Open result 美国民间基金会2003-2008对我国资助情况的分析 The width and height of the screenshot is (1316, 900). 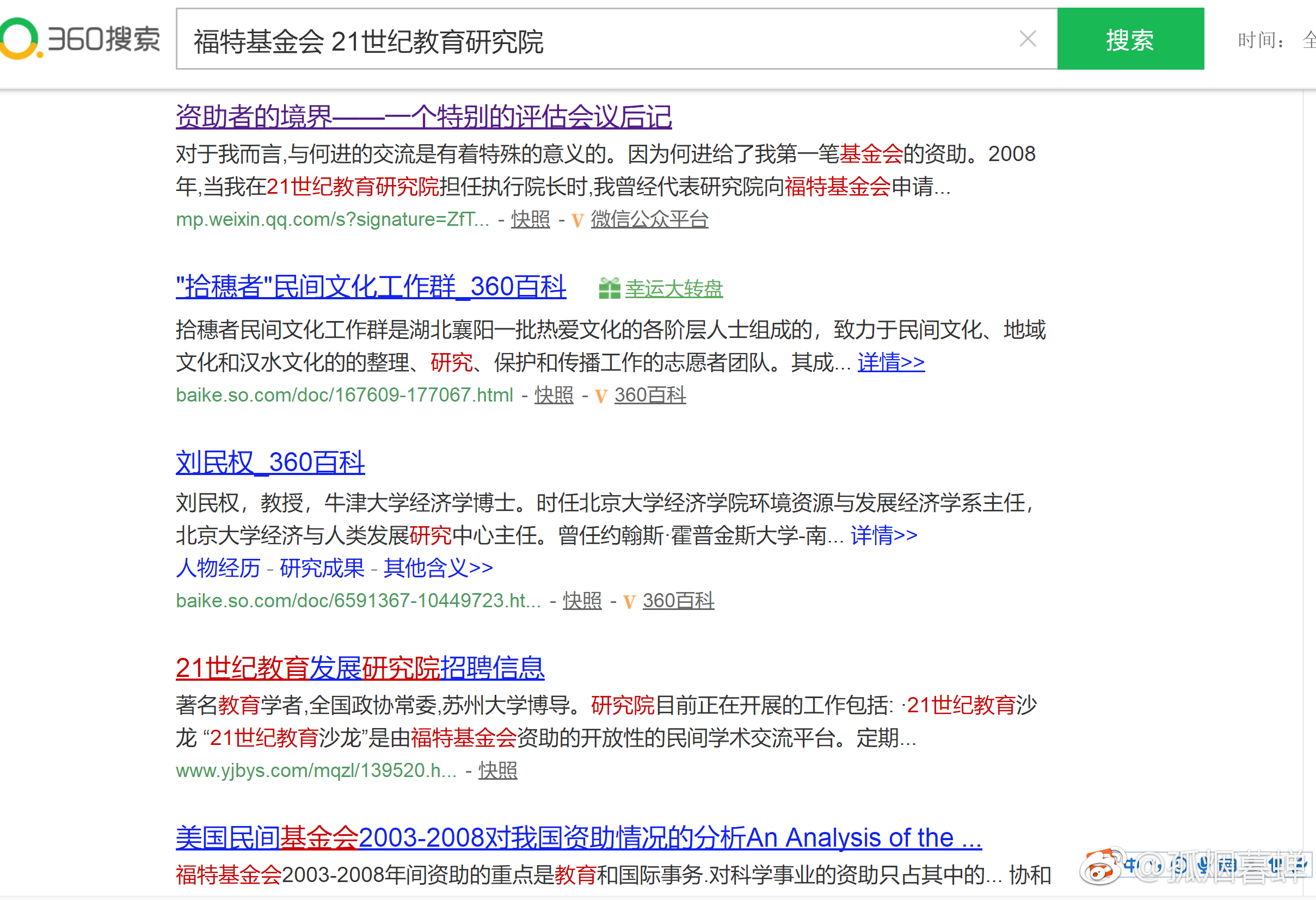[579, 838]
